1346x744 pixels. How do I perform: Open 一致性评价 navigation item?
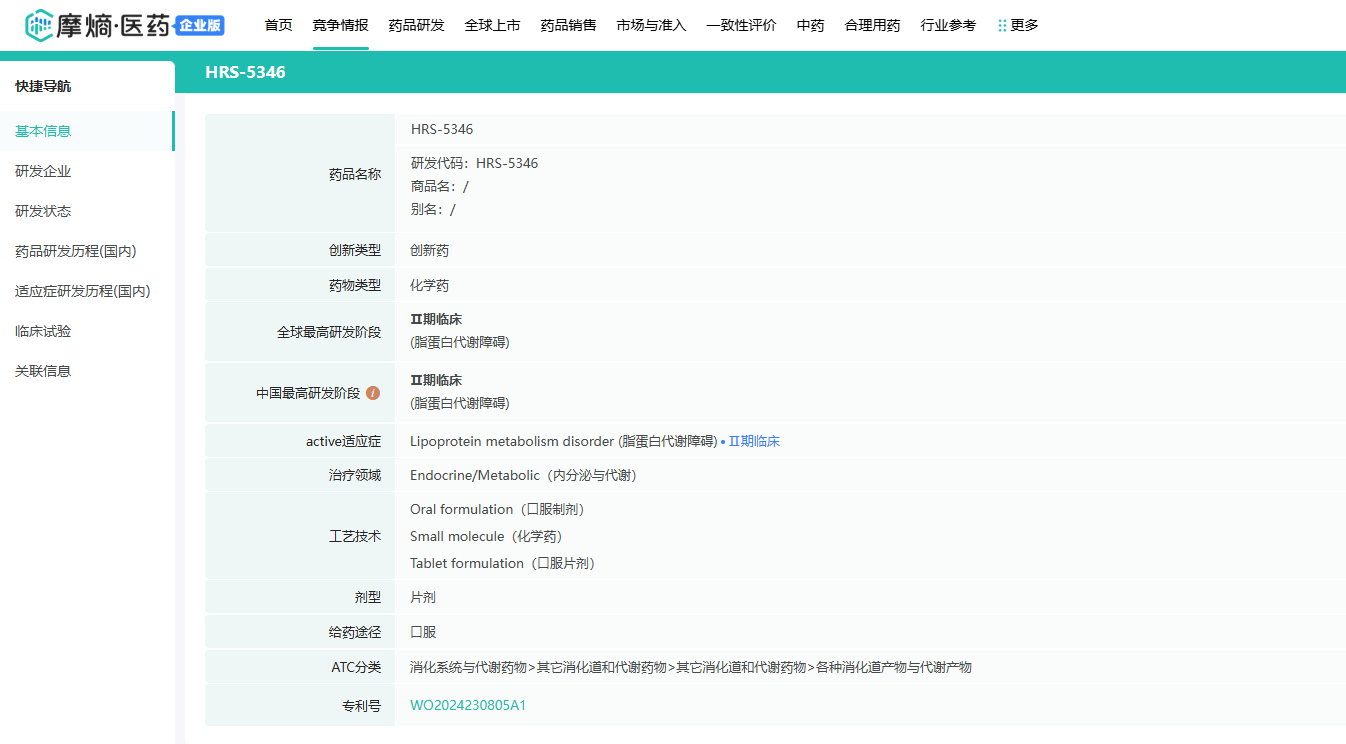pos(741,25)
